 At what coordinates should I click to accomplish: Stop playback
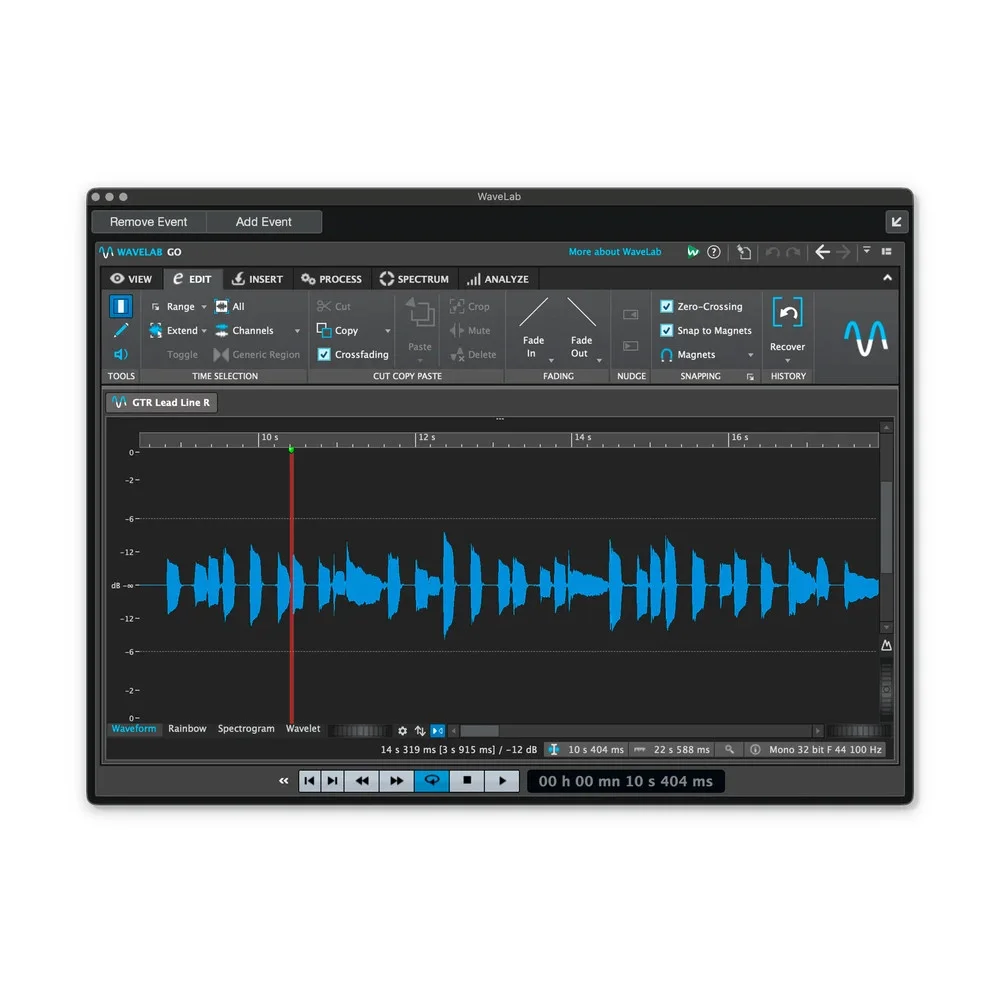click(x=467, y=781)
